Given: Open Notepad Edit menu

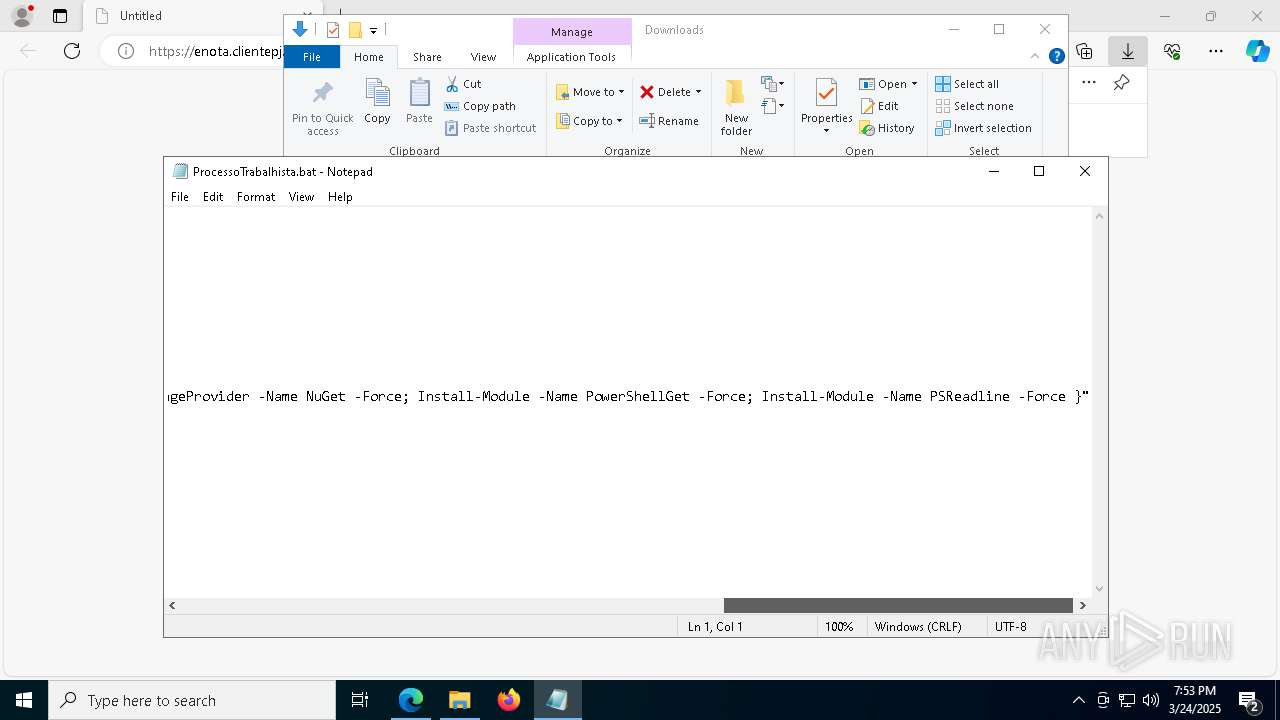Looking at the screenshot, I should [x=213, y=197].
